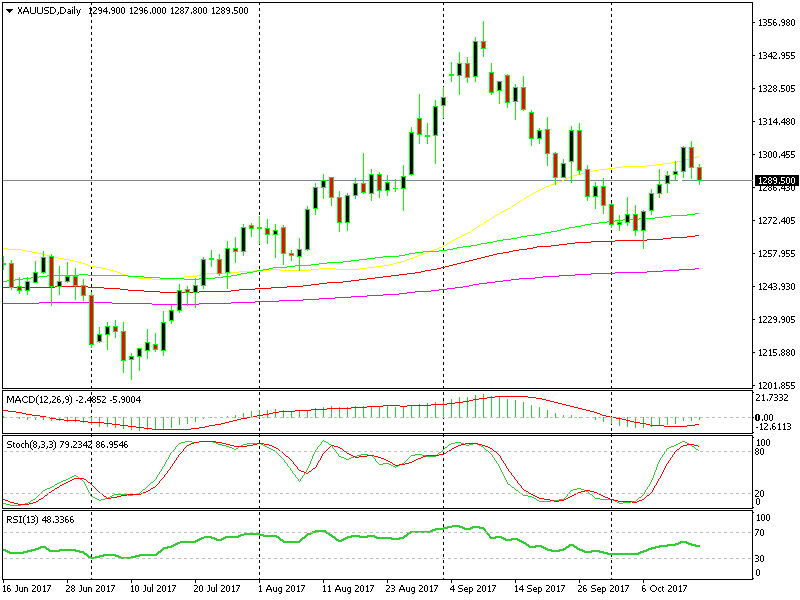This screenshot has width=800, height=600.
Task: Select price axis value 1243.930
Action: click(x=777, y=287)
